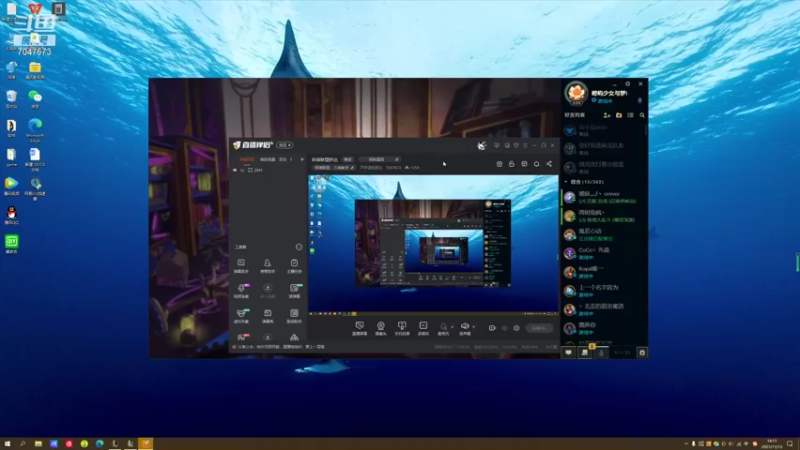
Task: Toggle the preview eye icon near settings gear
Action: pos(505,328)
